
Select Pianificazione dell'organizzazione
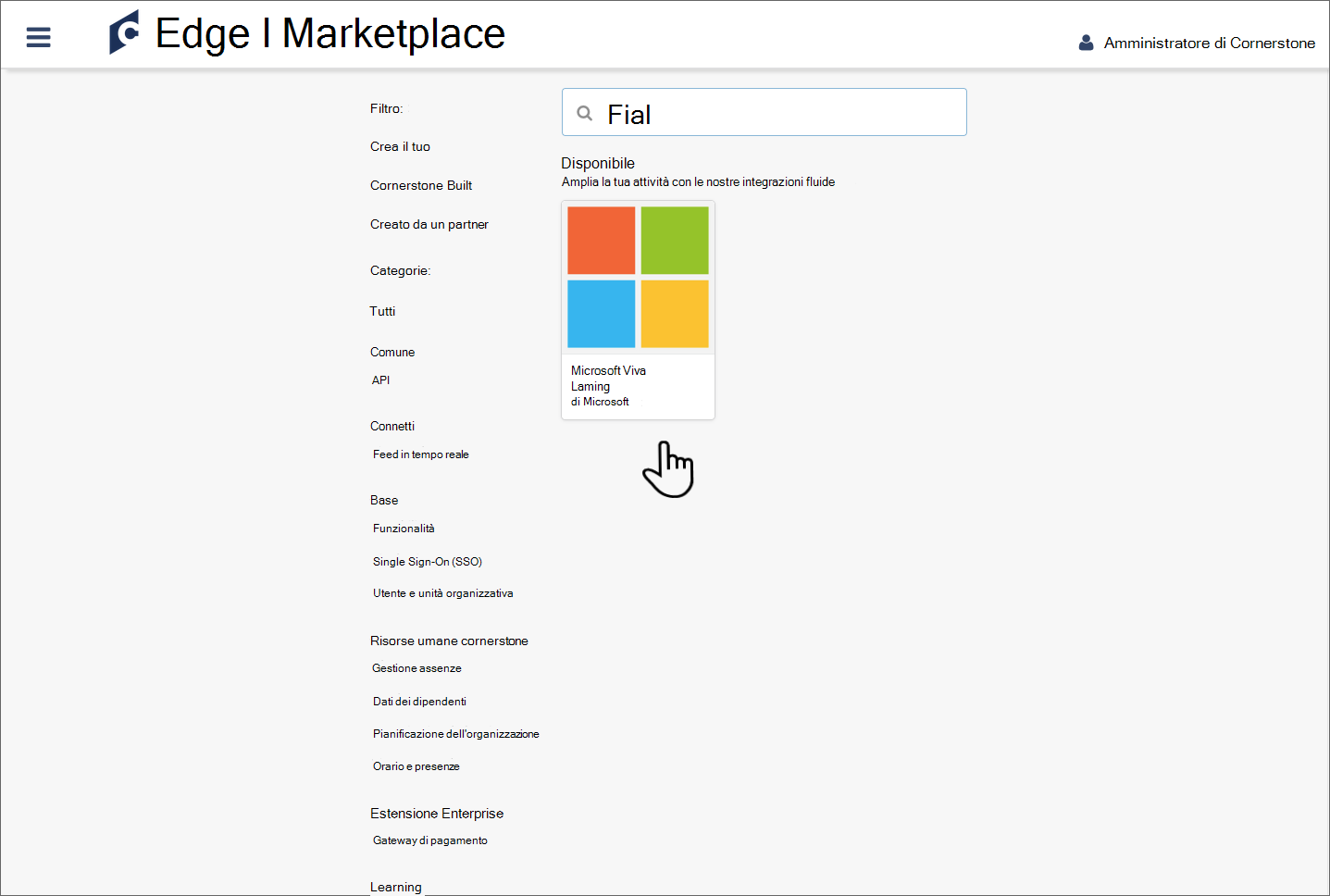pyautogui.click(x=455, y=733)
